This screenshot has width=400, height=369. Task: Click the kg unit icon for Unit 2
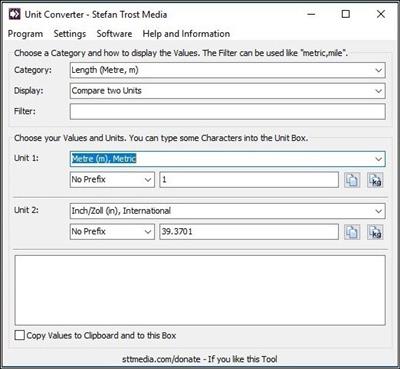375,232
